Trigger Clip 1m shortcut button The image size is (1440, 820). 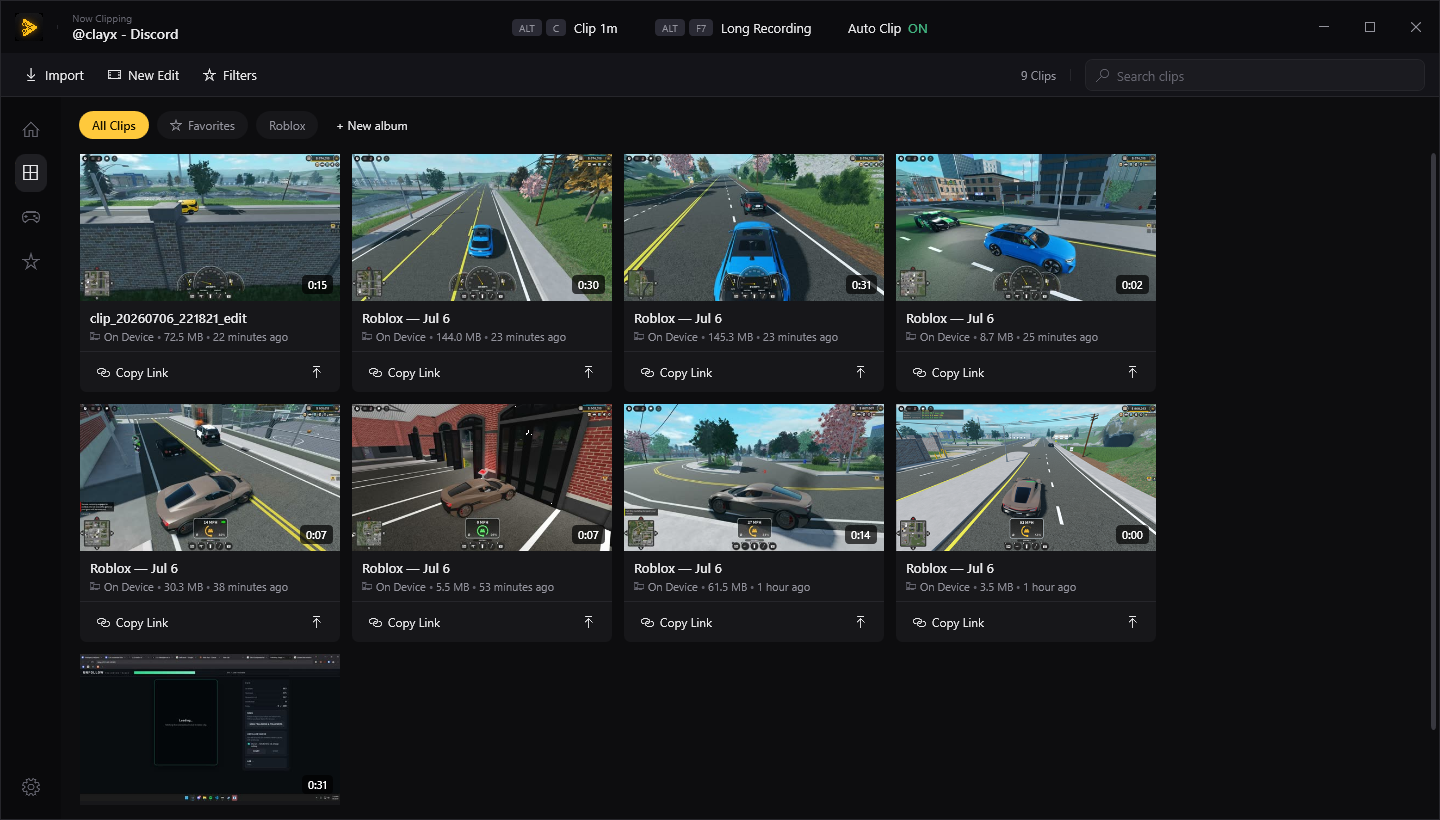(565, 28)
